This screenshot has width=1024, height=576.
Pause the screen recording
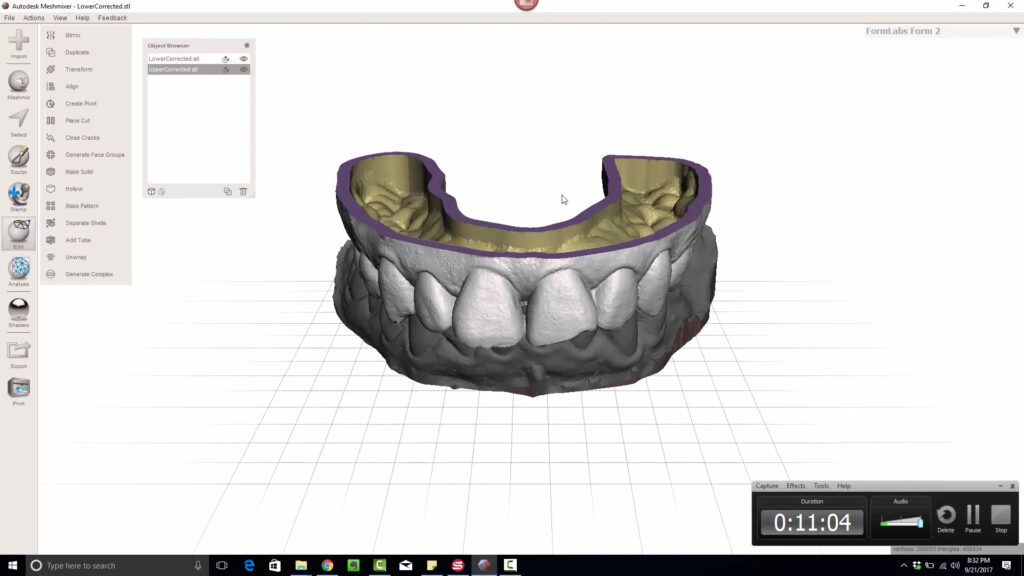point(973,519)
